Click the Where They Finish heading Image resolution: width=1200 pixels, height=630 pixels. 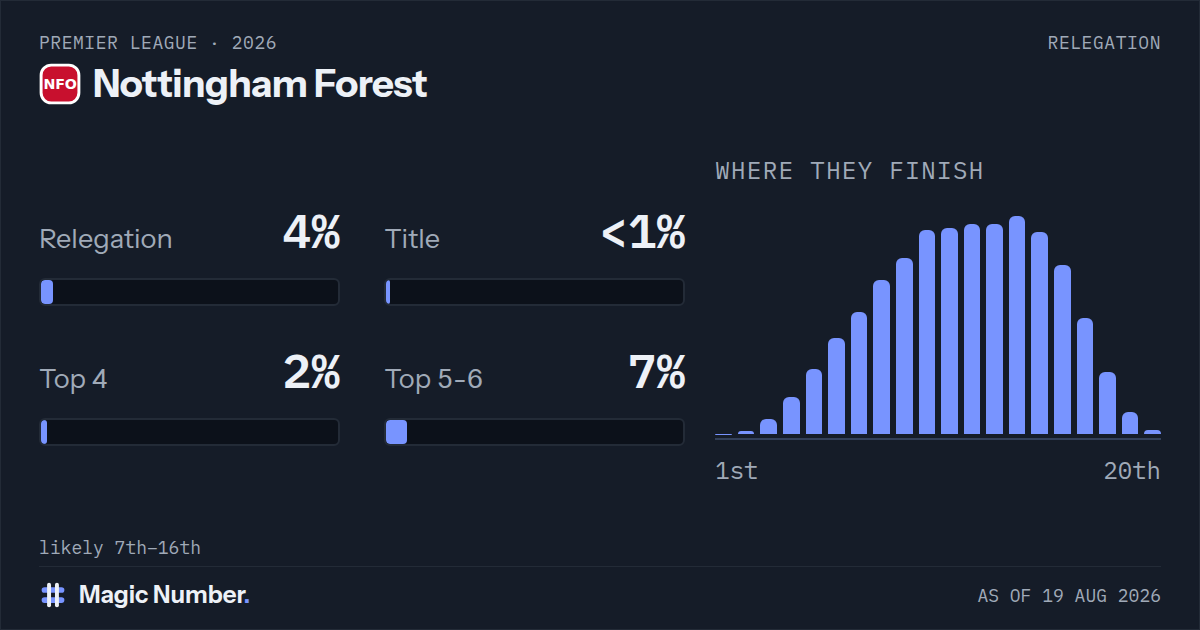click(x=850, y=171)
